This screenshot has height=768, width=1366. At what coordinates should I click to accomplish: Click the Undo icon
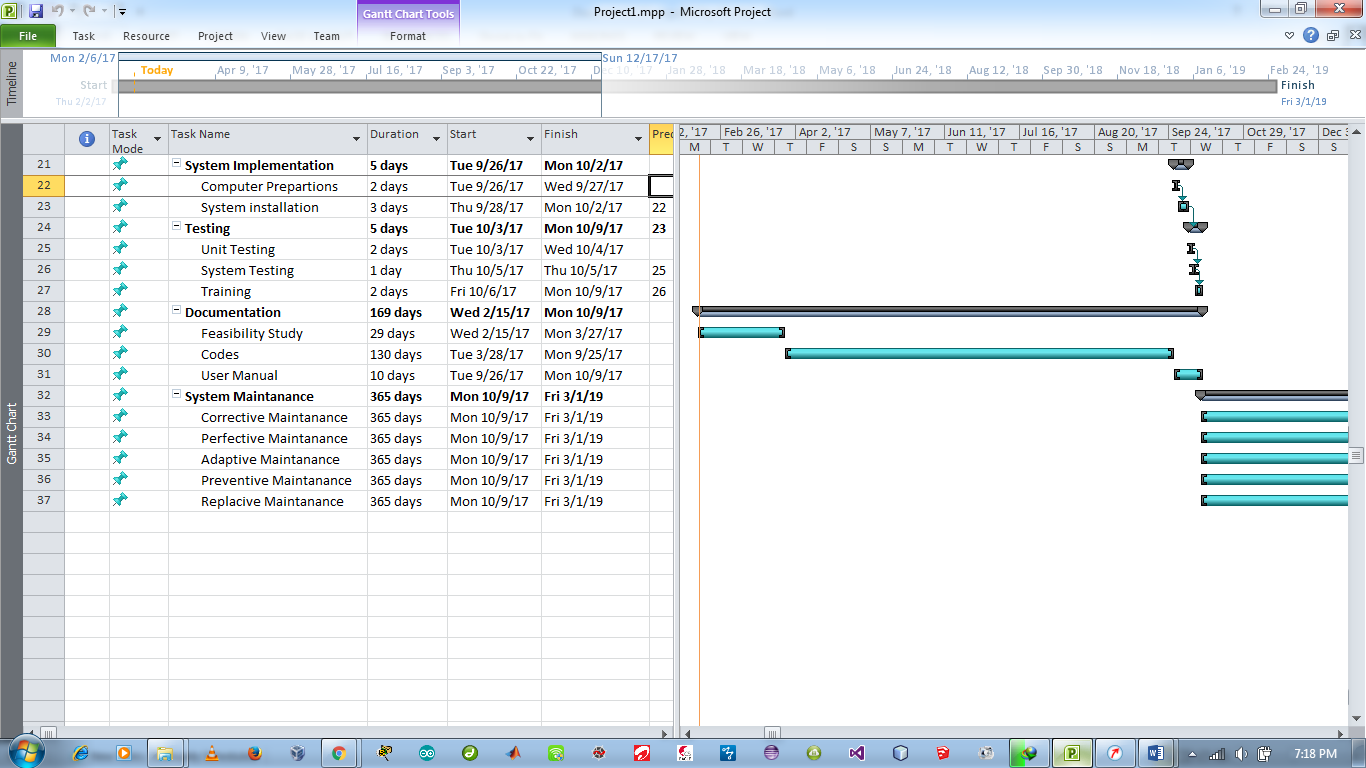coord(56,11)
